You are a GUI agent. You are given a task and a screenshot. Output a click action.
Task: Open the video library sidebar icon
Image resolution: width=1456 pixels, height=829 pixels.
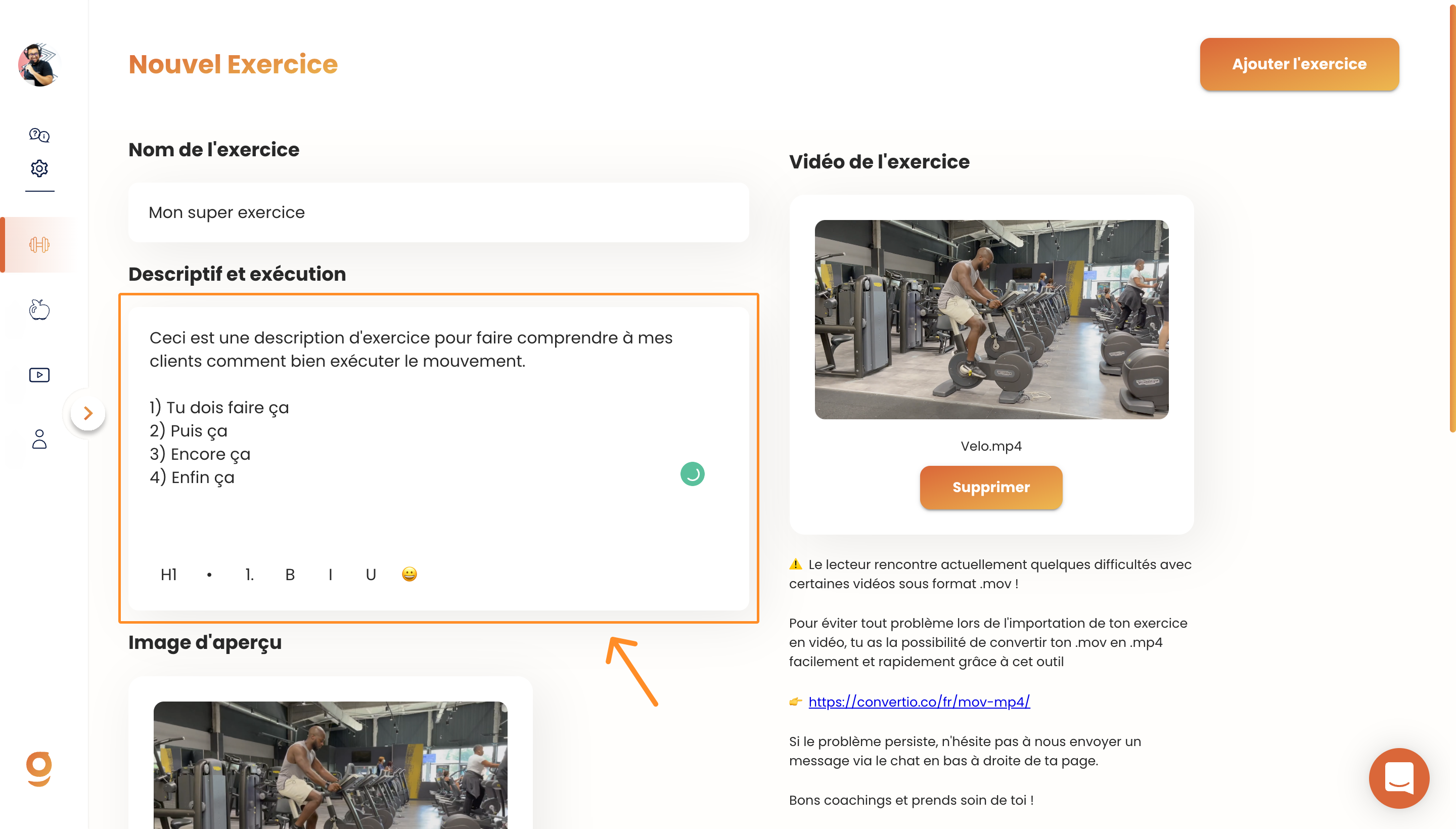39,375
